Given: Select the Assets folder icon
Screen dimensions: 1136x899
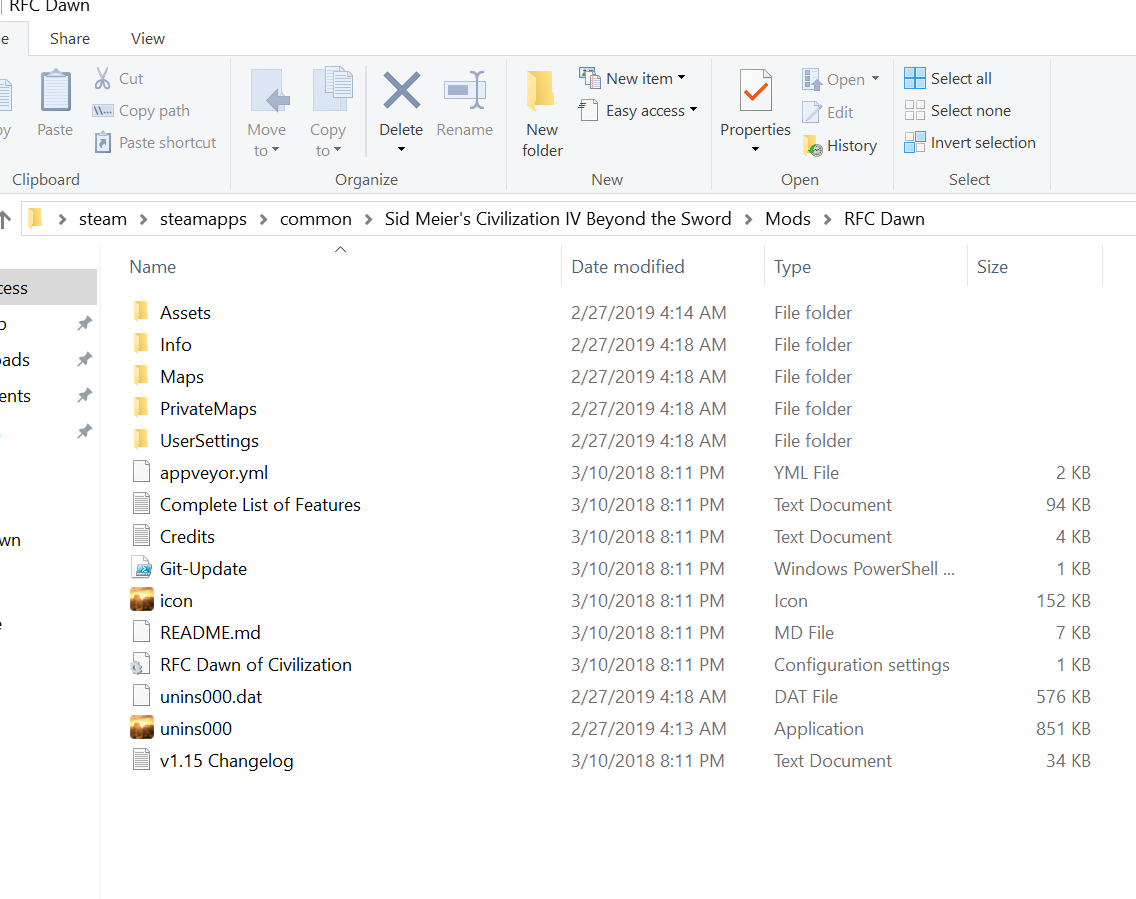Looking at the screenshot, I should 141,312.
